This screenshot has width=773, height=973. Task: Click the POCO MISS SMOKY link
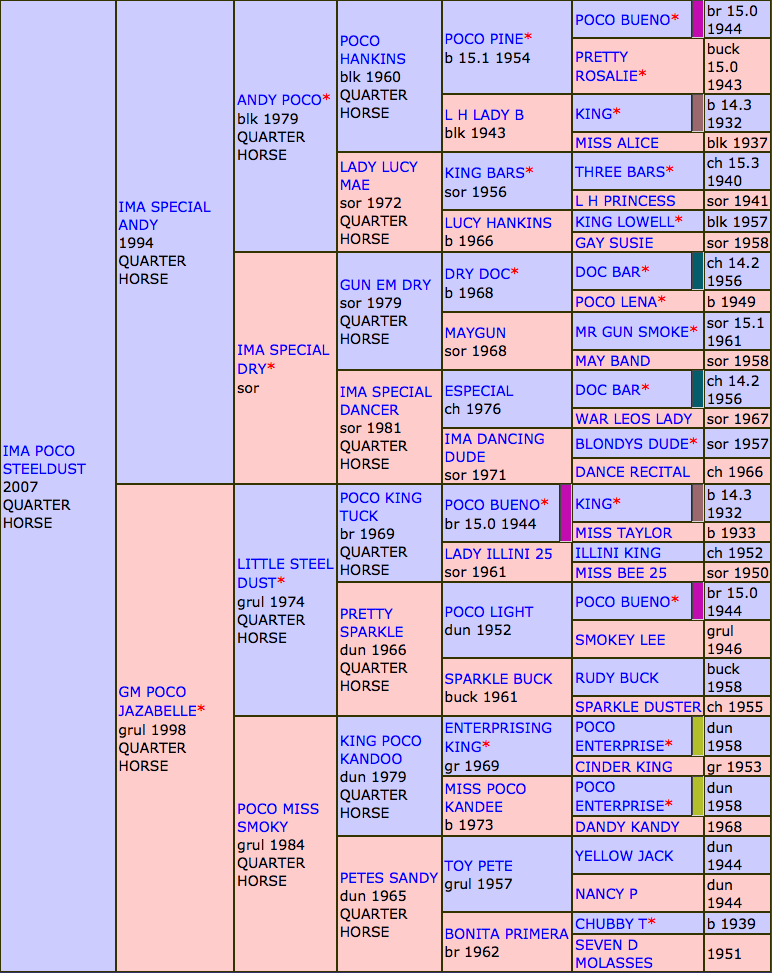[x=277, y=818]
